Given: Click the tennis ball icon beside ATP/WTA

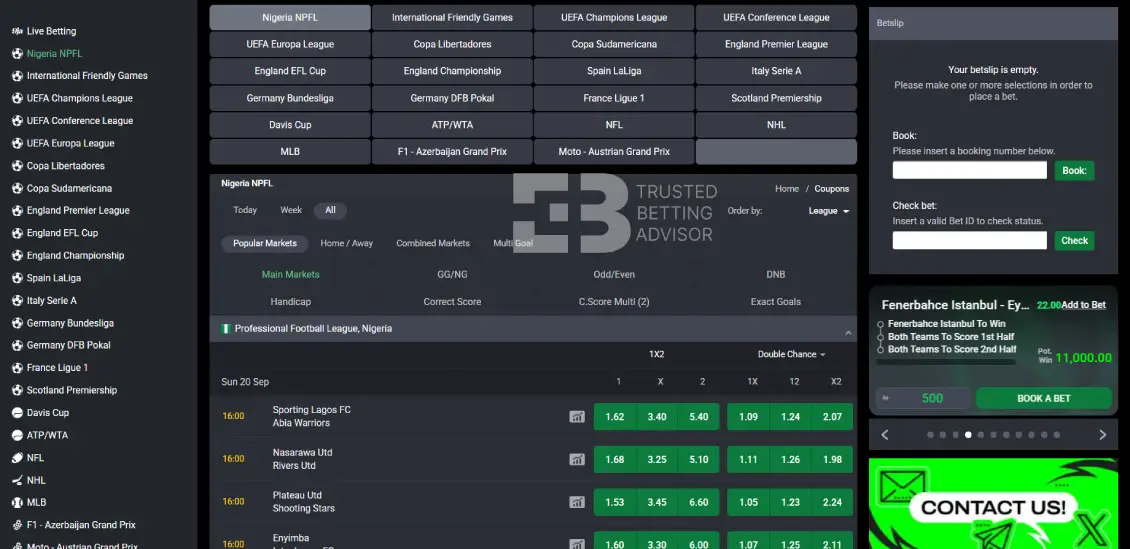Looking at the screenshot, I should tap(17, 435).
